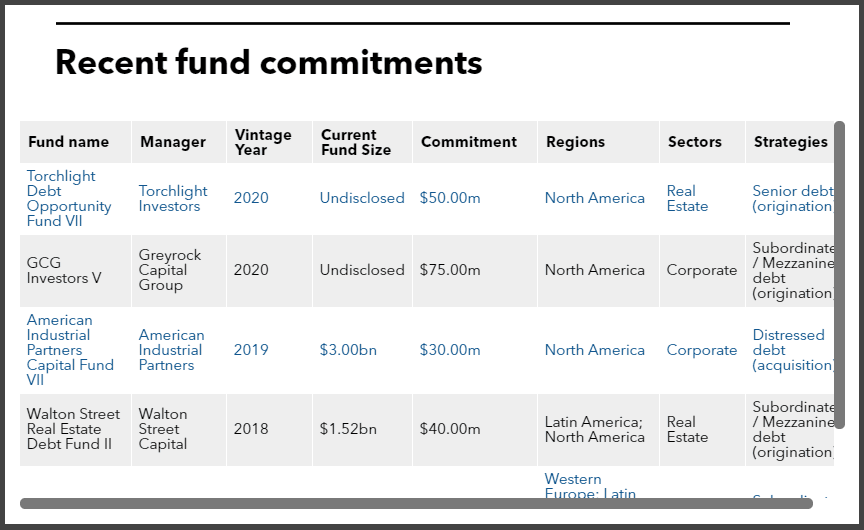Click Walton Street row's Subordinated / Mezzanine strategy
The image size is (864, 530).
click(x=793, y=429)
